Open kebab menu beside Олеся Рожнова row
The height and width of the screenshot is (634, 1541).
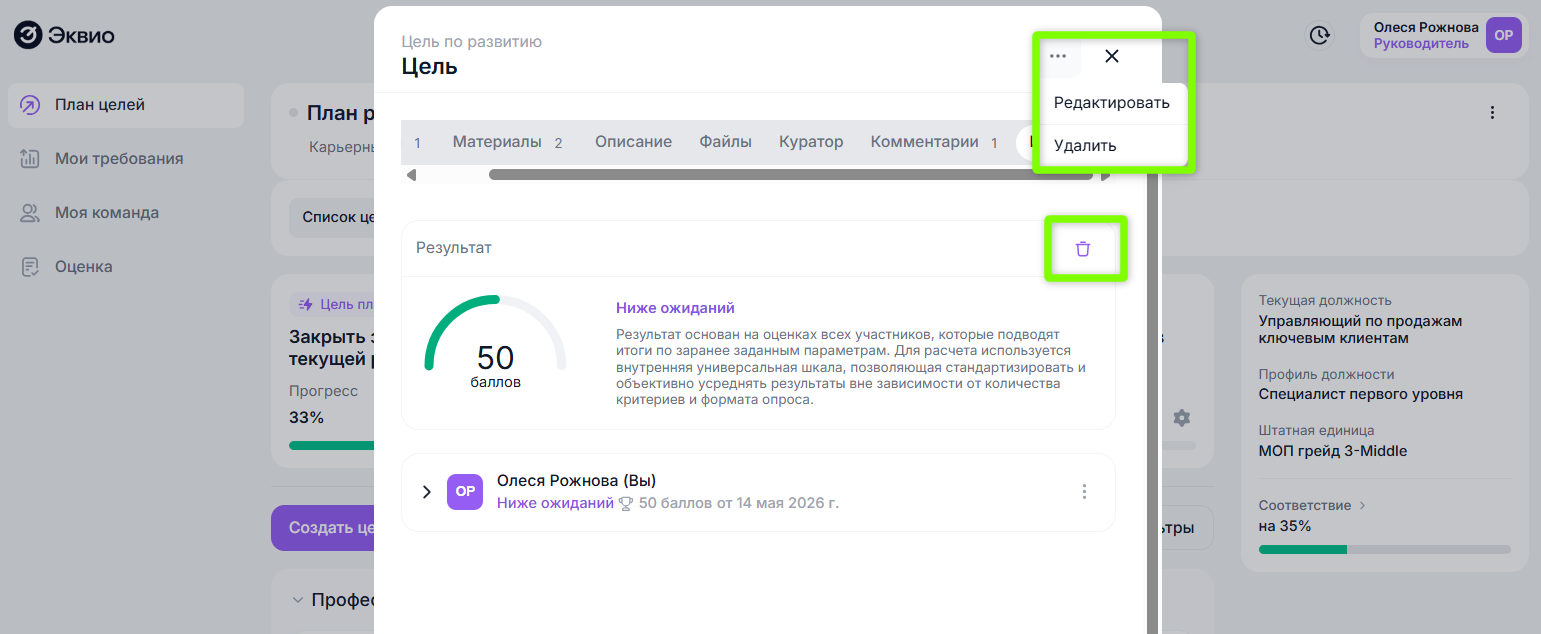pos(1084,492)
